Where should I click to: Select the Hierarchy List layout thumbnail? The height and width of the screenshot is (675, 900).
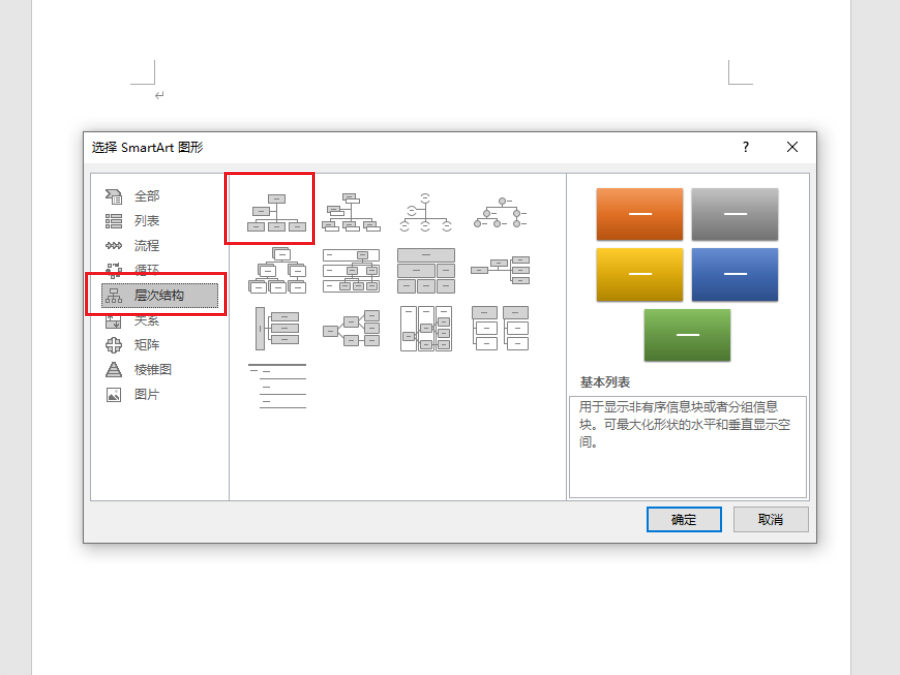tap(500, 328)
